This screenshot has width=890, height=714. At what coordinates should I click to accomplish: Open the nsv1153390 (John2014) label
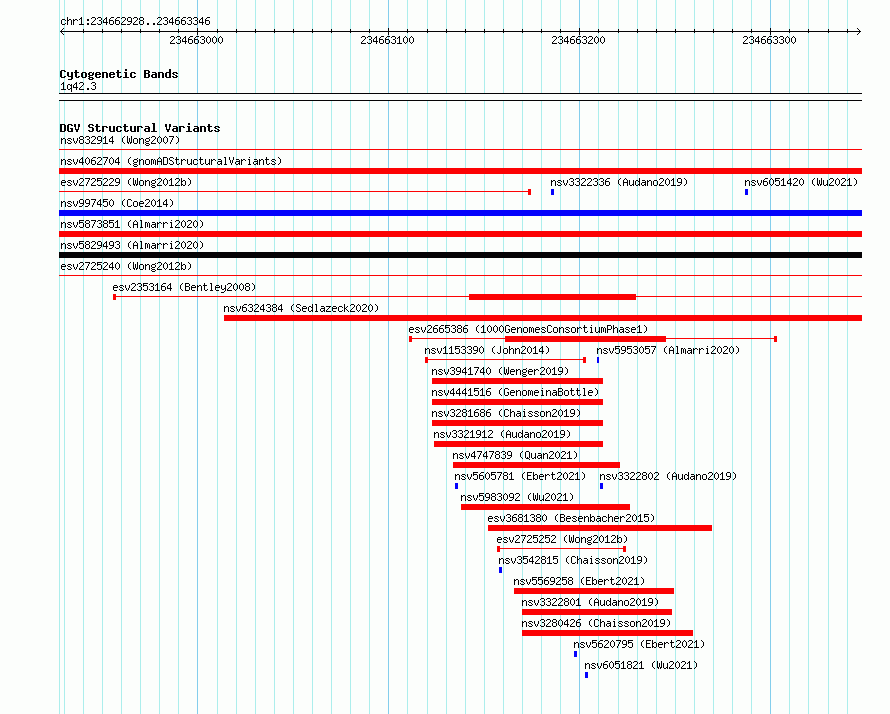click(487, 350)
